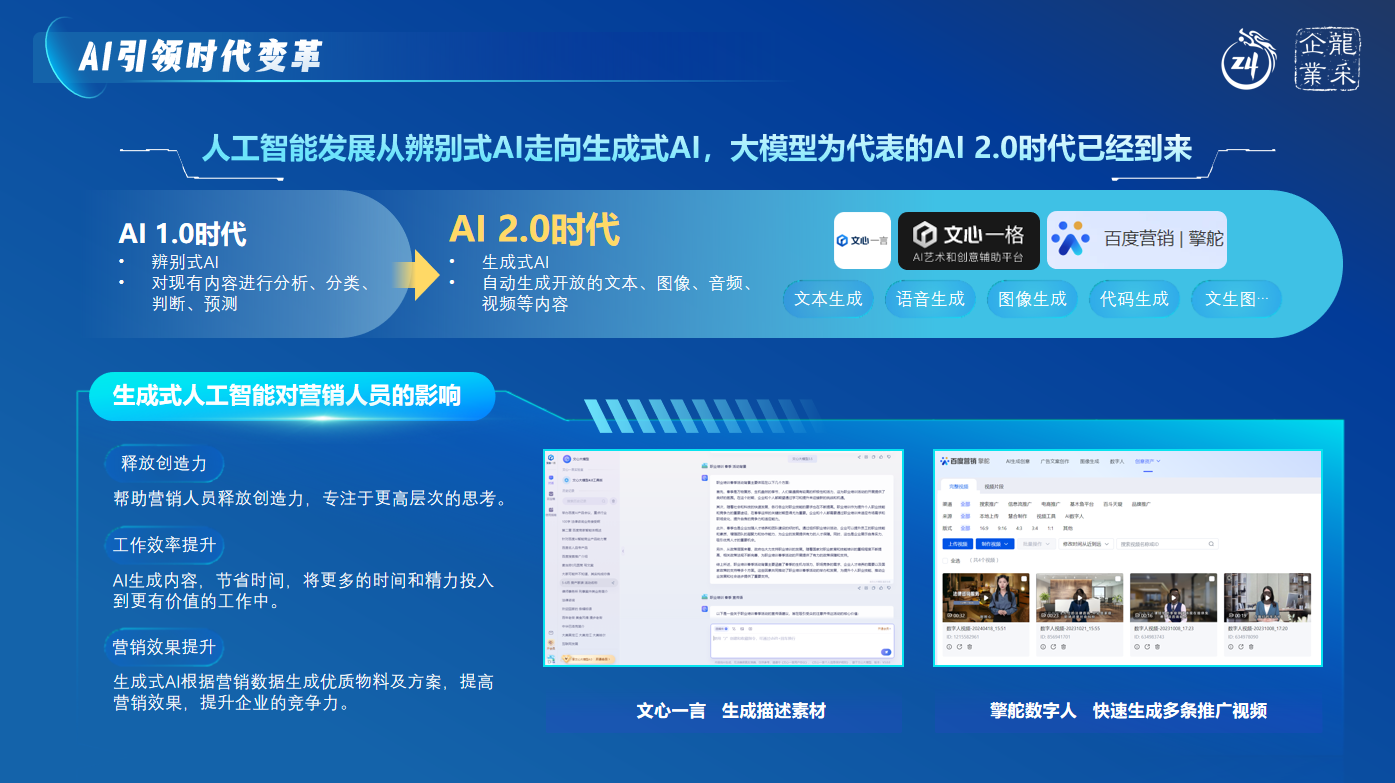Viewport: 1395px width, 783px height.
Task: Tick the checkbox on video 20231008_17:23
Action: pyautogui.click(x=1210, y=579)
